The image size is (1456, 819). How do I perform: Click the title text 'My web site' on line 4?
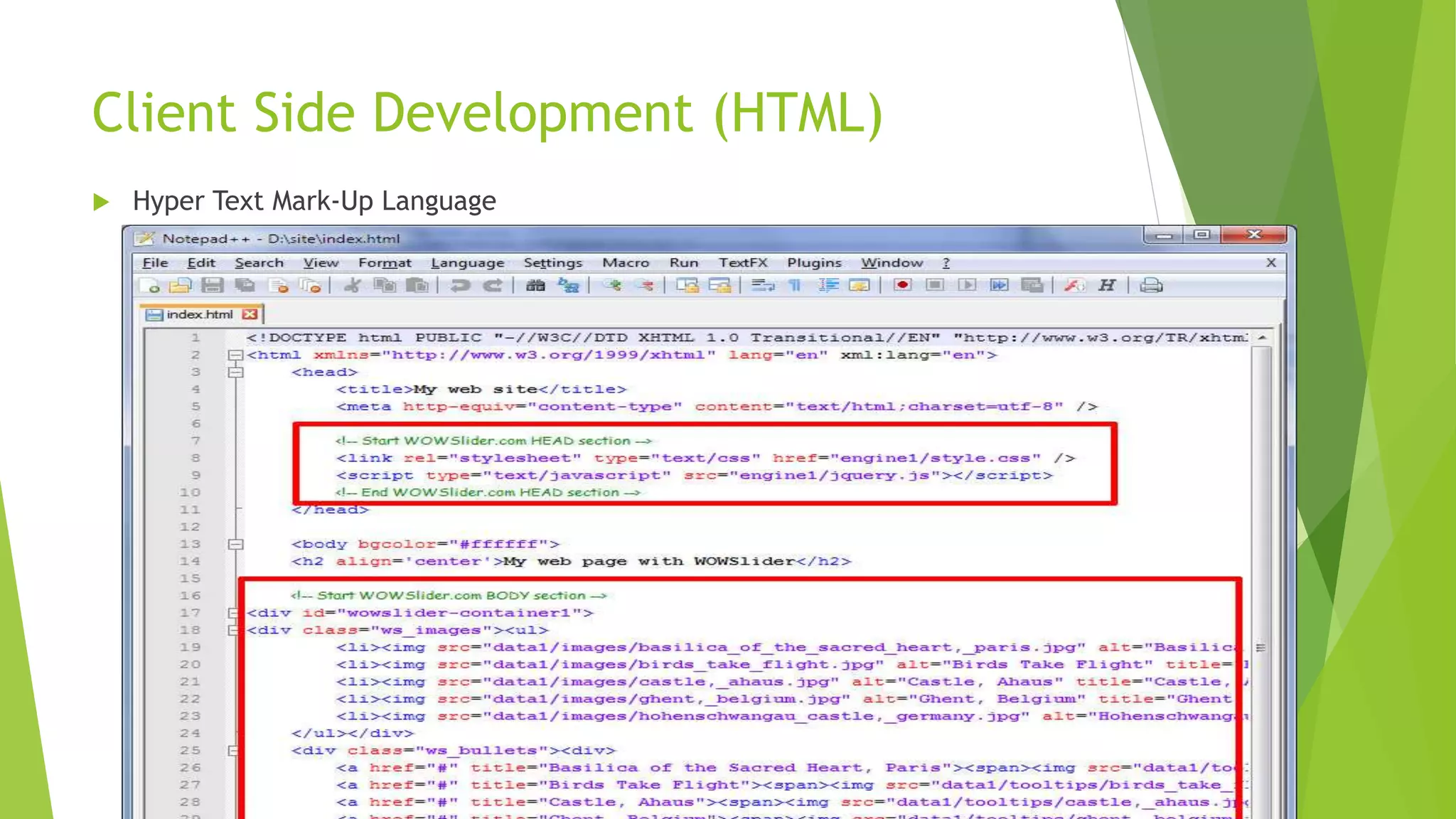click(475, 390)
